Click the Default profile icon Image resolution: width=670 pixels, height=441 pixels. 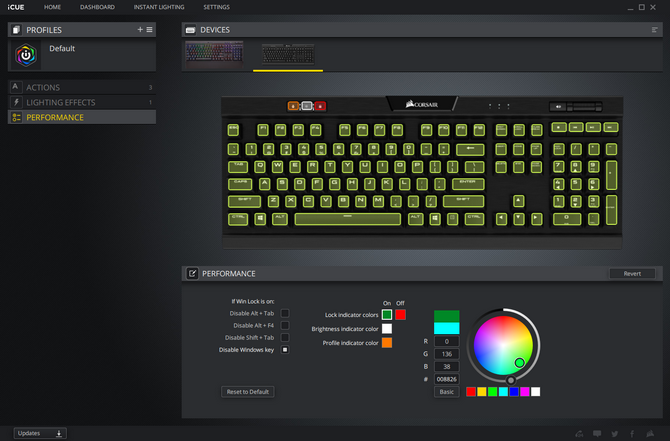tap(26, 55)
